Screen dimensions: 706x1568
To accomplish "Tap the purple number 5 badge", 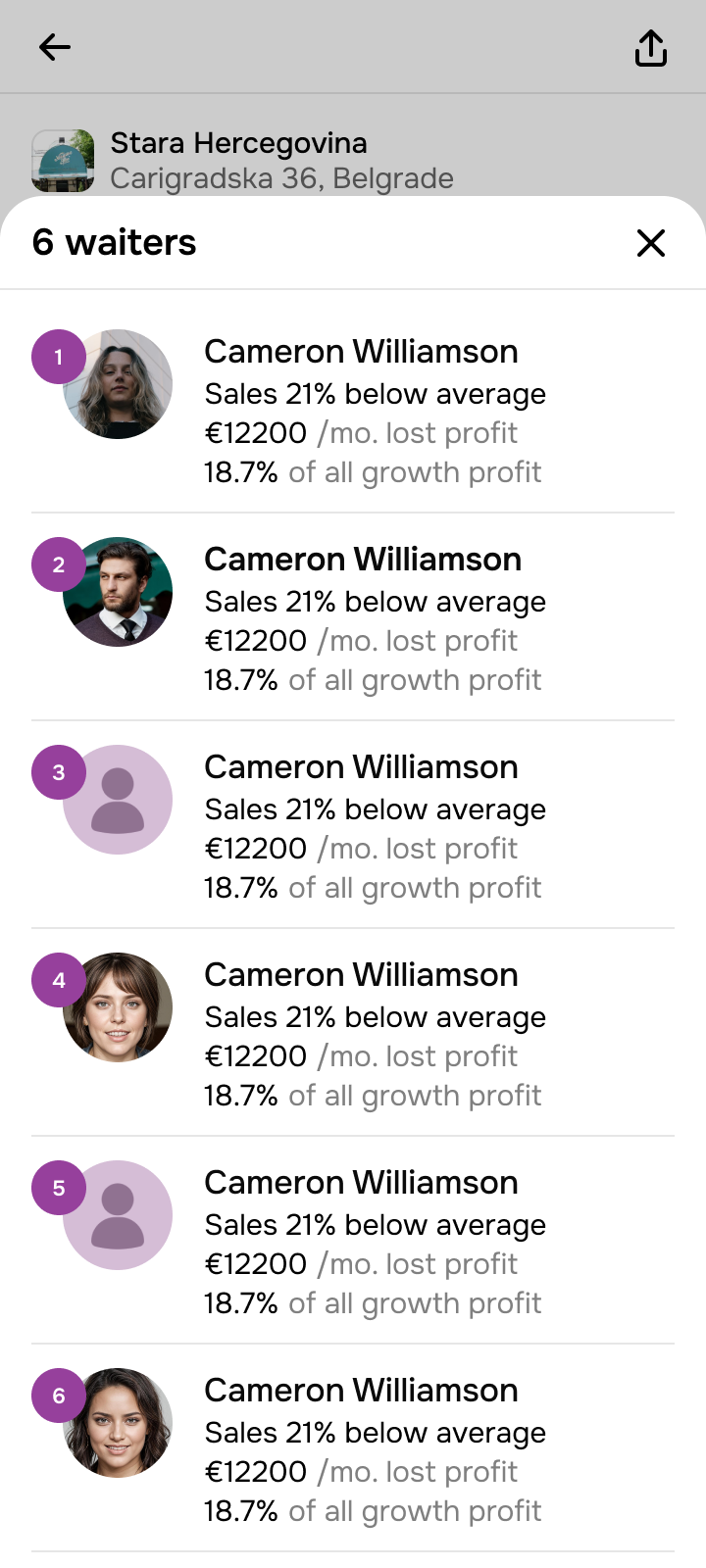I will tap(59, 1188).
